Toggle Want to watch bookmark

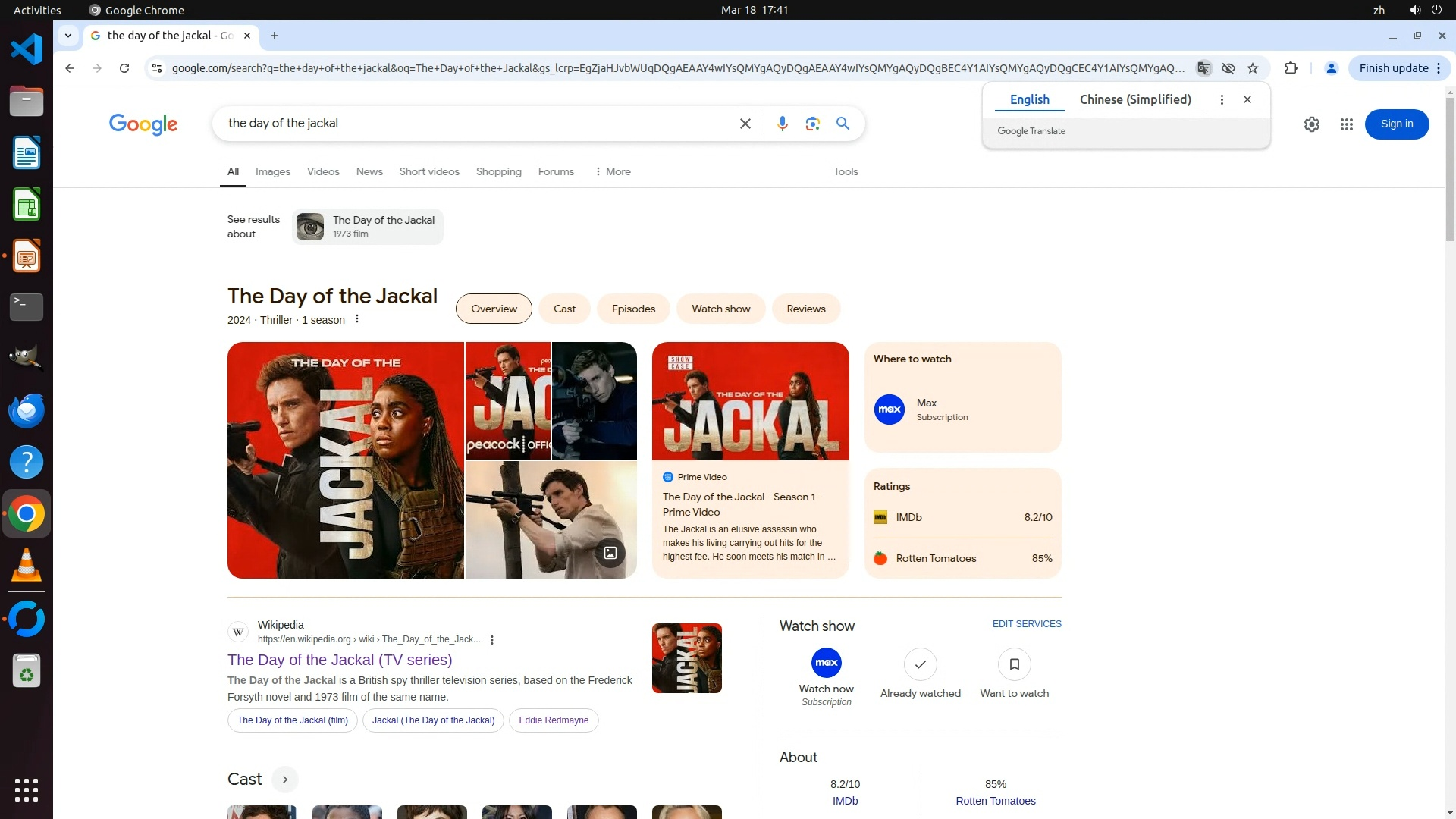[x=1014, y=665]
